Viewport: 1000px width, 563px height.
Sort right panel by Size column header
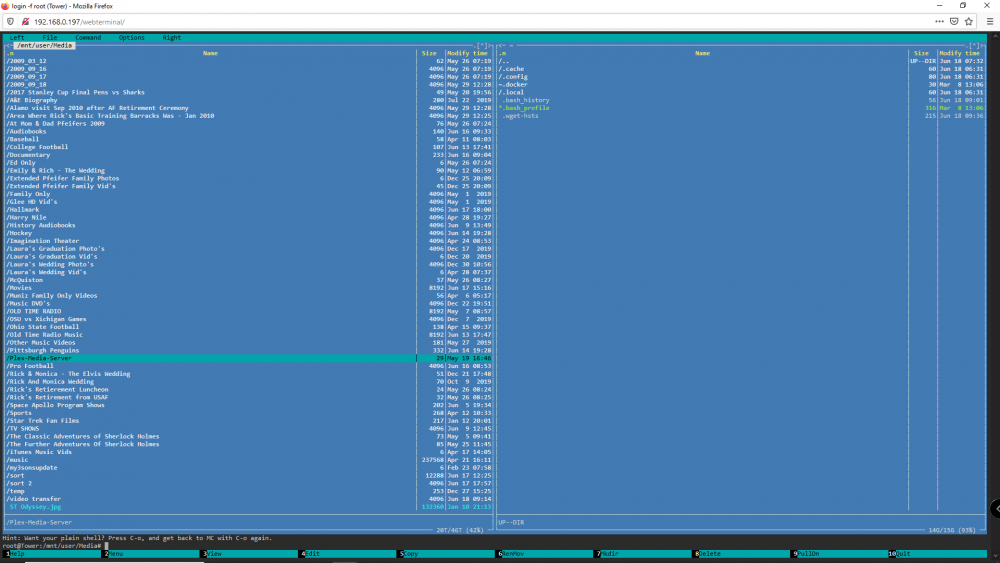921,53
